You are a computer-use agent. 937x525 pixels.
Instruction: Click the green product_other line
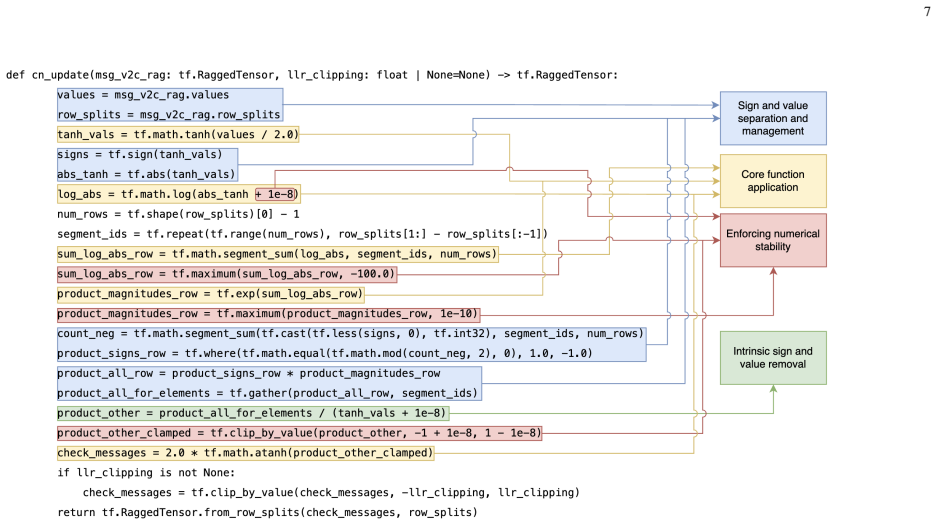[252, 413]
